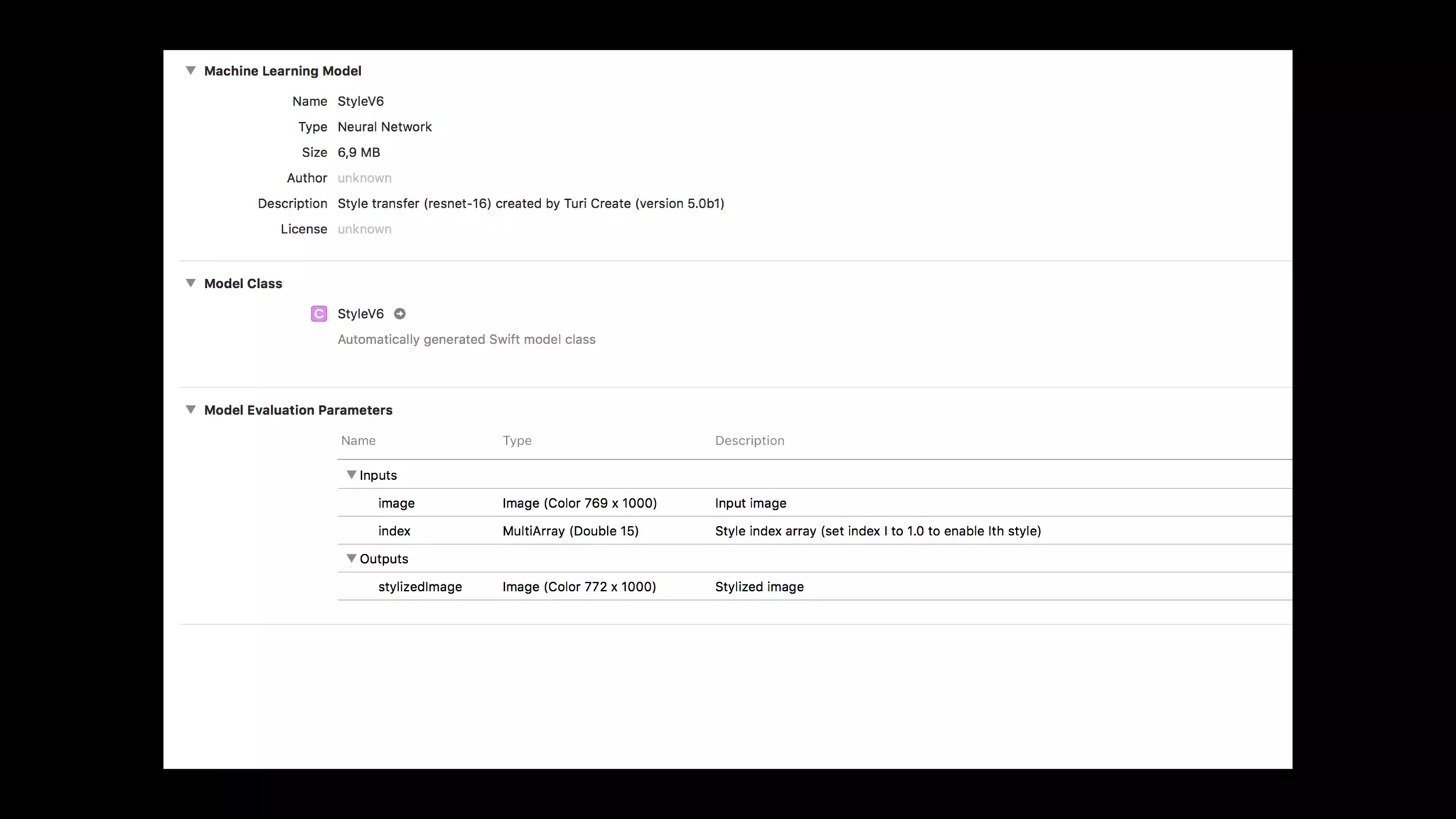Click the Neural Network type value

(x=385, y=127)
